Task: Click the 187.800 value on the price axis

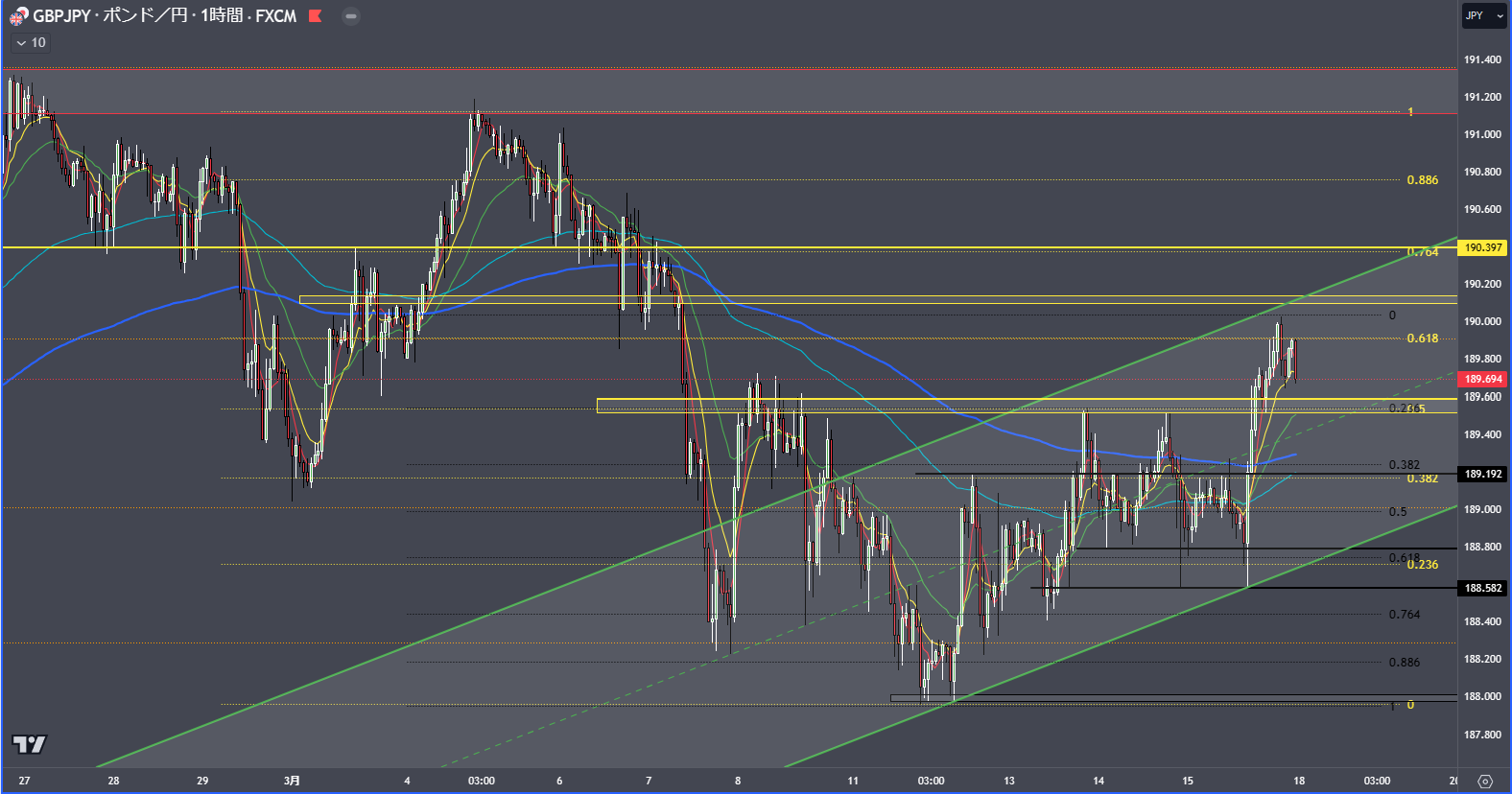Action: pos(1482,735)
